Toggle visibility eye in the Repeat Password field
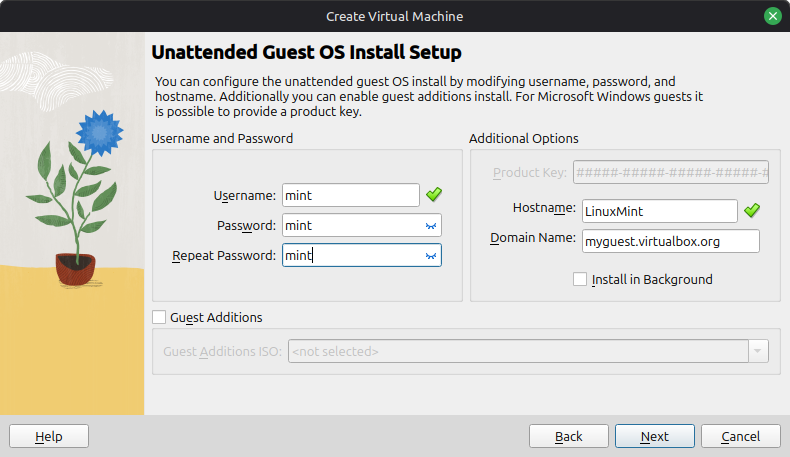The height and width of the screenshot is (457, 790). pos(430,256)
